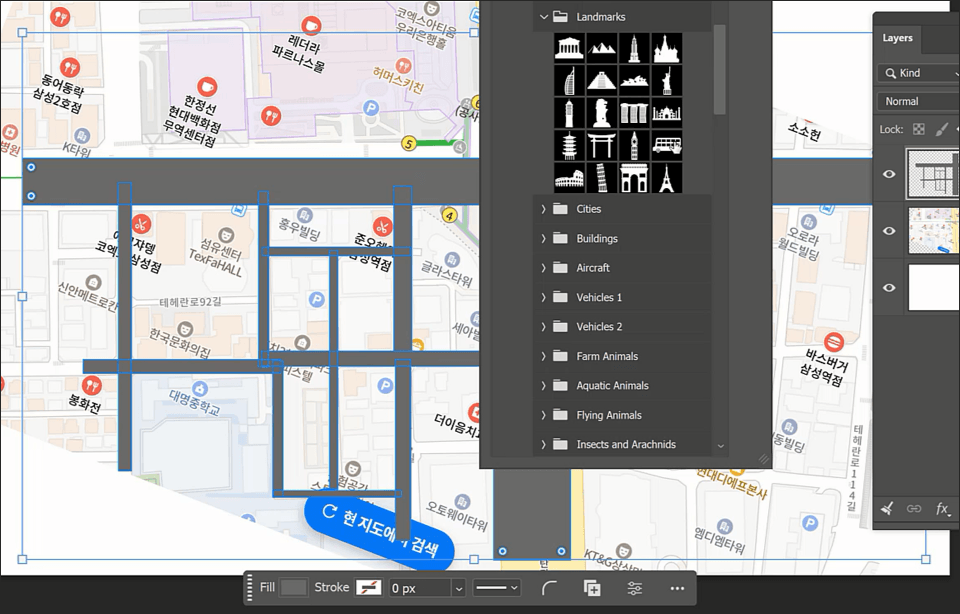Select the double-decker bus shape
The image size is (960, 614).
pyautogui.click(x=667, y=146)
